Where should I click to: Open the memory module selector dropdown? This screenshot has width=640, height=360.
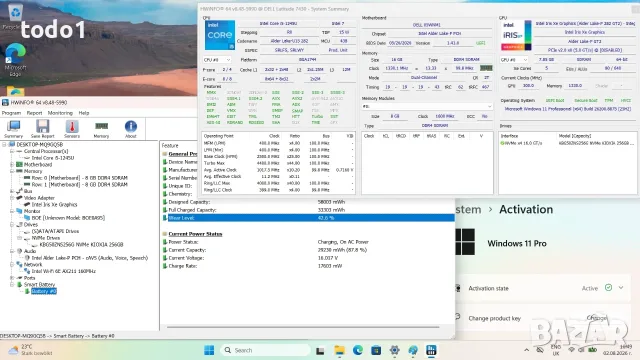point(427,106)
